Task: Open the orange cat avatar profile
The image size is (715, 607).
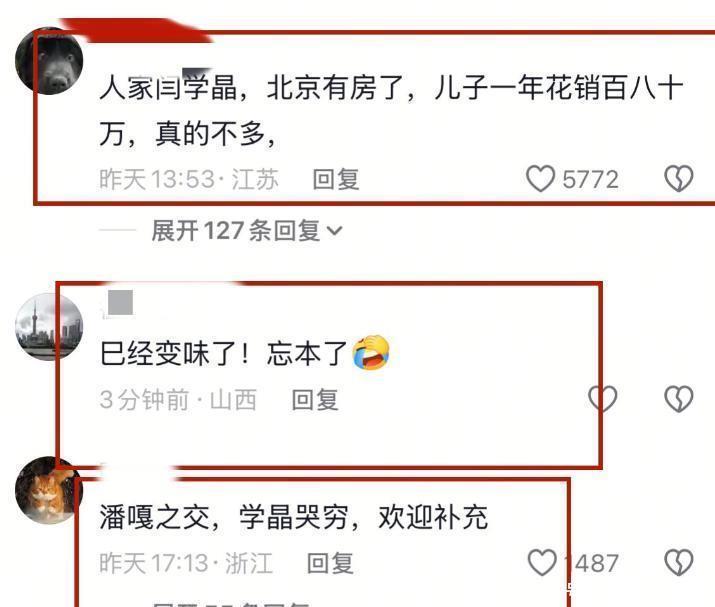Action: (49, 490)
